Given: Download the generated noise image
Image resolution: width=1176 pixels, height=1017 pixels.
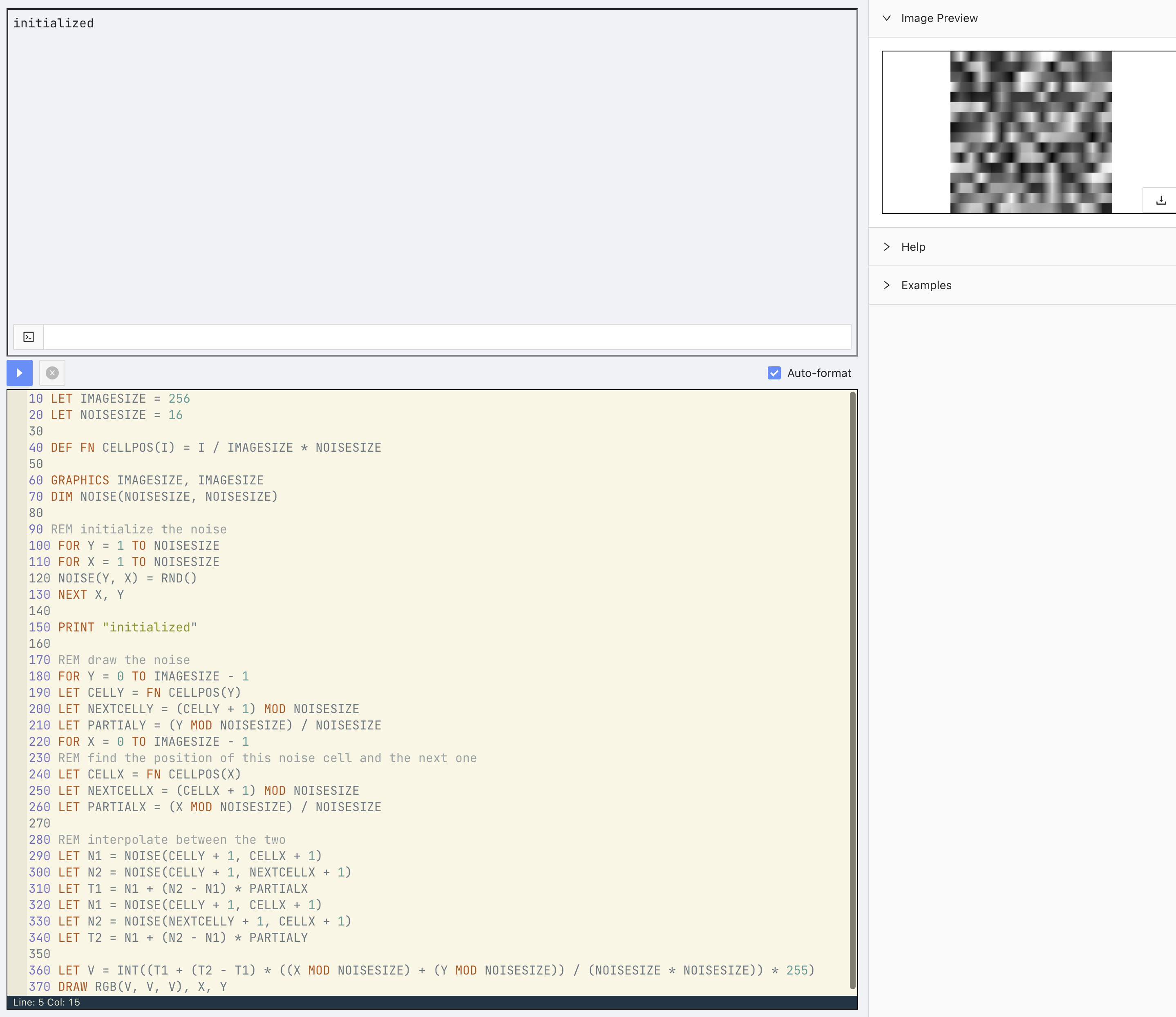Looking at the screenshot, I should [1160, 200].
